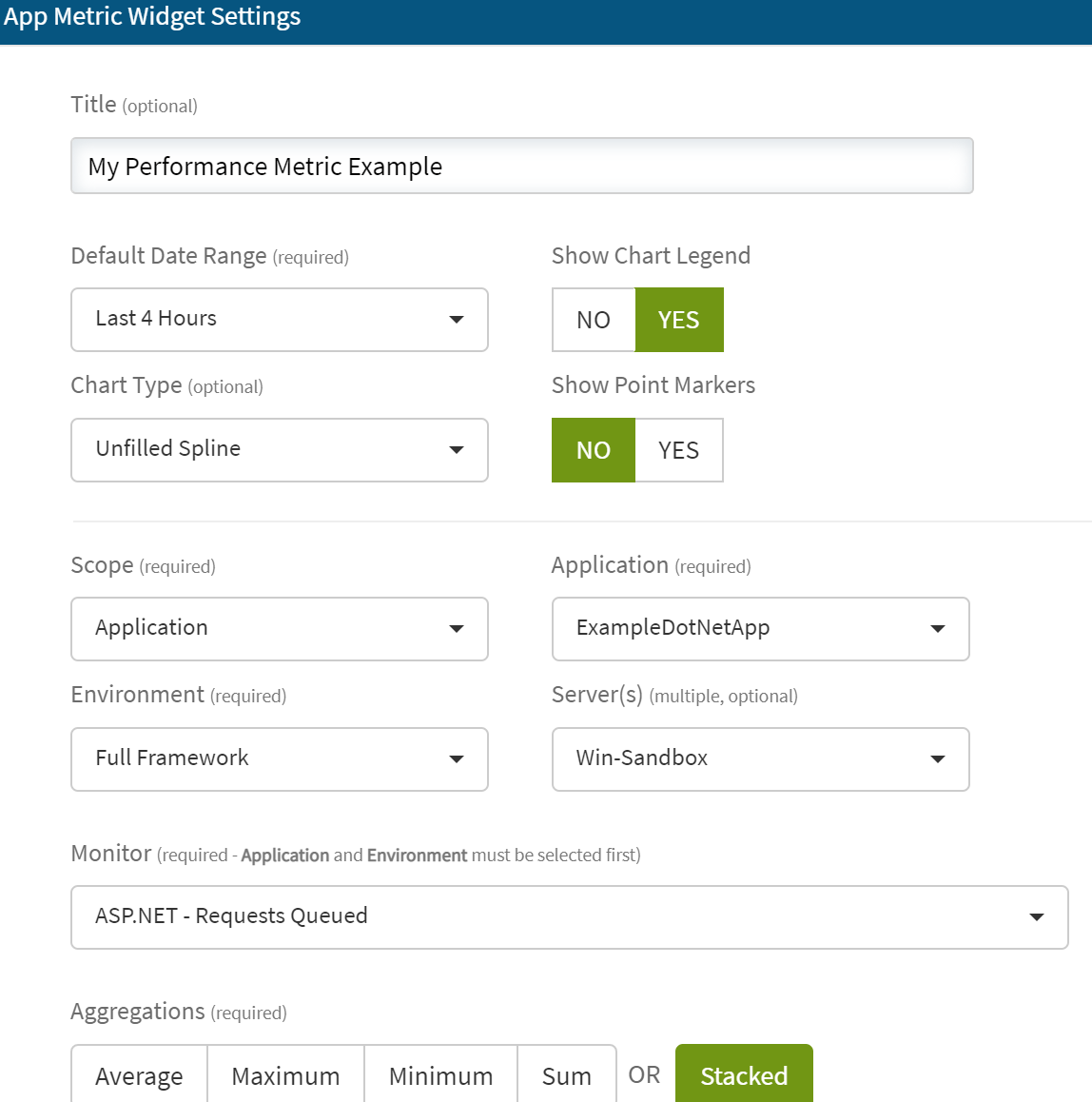This screenshot has width=1092, height=1102.
Task: Click the chevron icon beside ExampleDotNetApp
Action: [x=939, y=629]
